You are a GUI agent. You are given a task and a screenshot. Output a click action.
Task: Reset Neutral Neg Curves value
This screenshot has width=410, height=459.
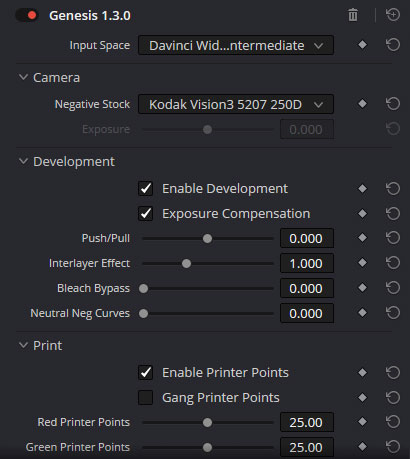pyautogui.click(x=393, y=313)
